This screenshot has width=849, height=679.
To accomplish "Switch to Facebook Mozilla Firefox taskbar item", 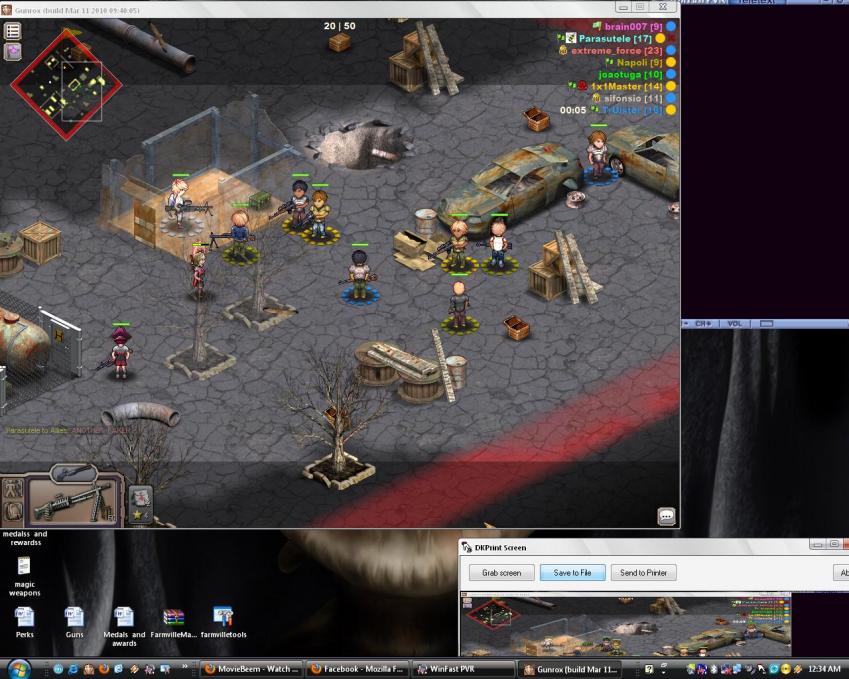I will [356, 669].
